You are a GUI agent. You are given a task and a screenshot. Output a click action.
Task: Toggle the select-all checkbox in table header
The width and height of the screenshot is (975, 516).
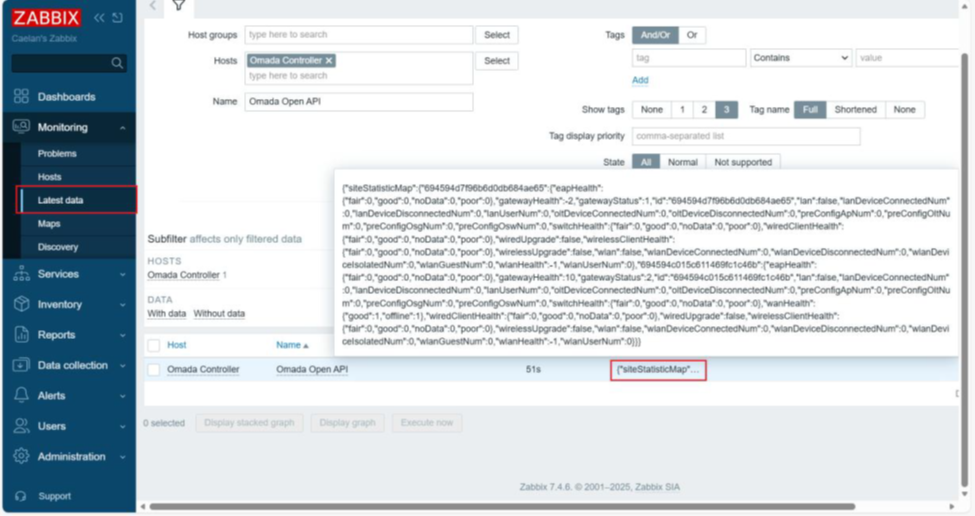[154, 345]
